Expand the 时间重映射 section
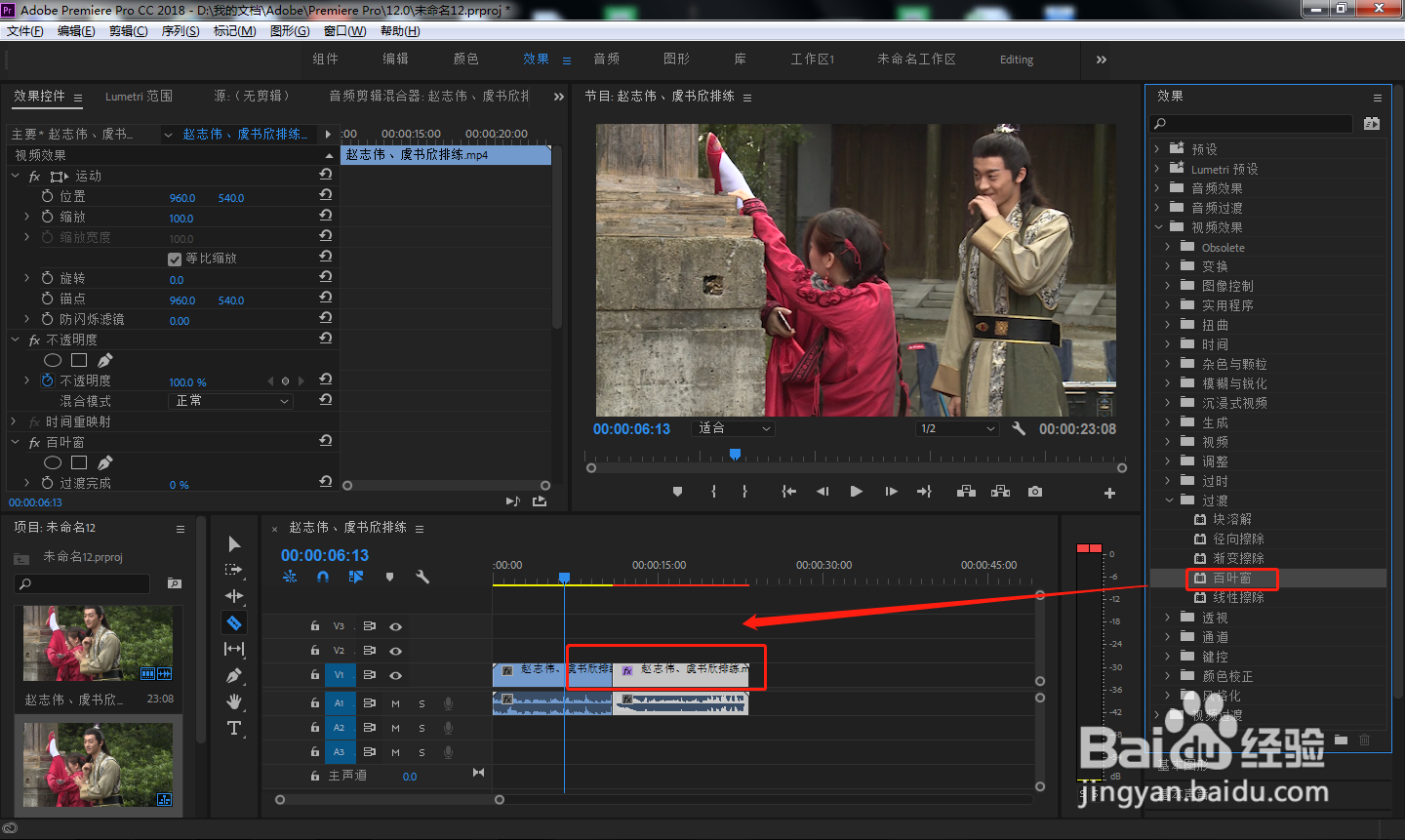Viewport: 1405px width, 840px height. (14, 421)
